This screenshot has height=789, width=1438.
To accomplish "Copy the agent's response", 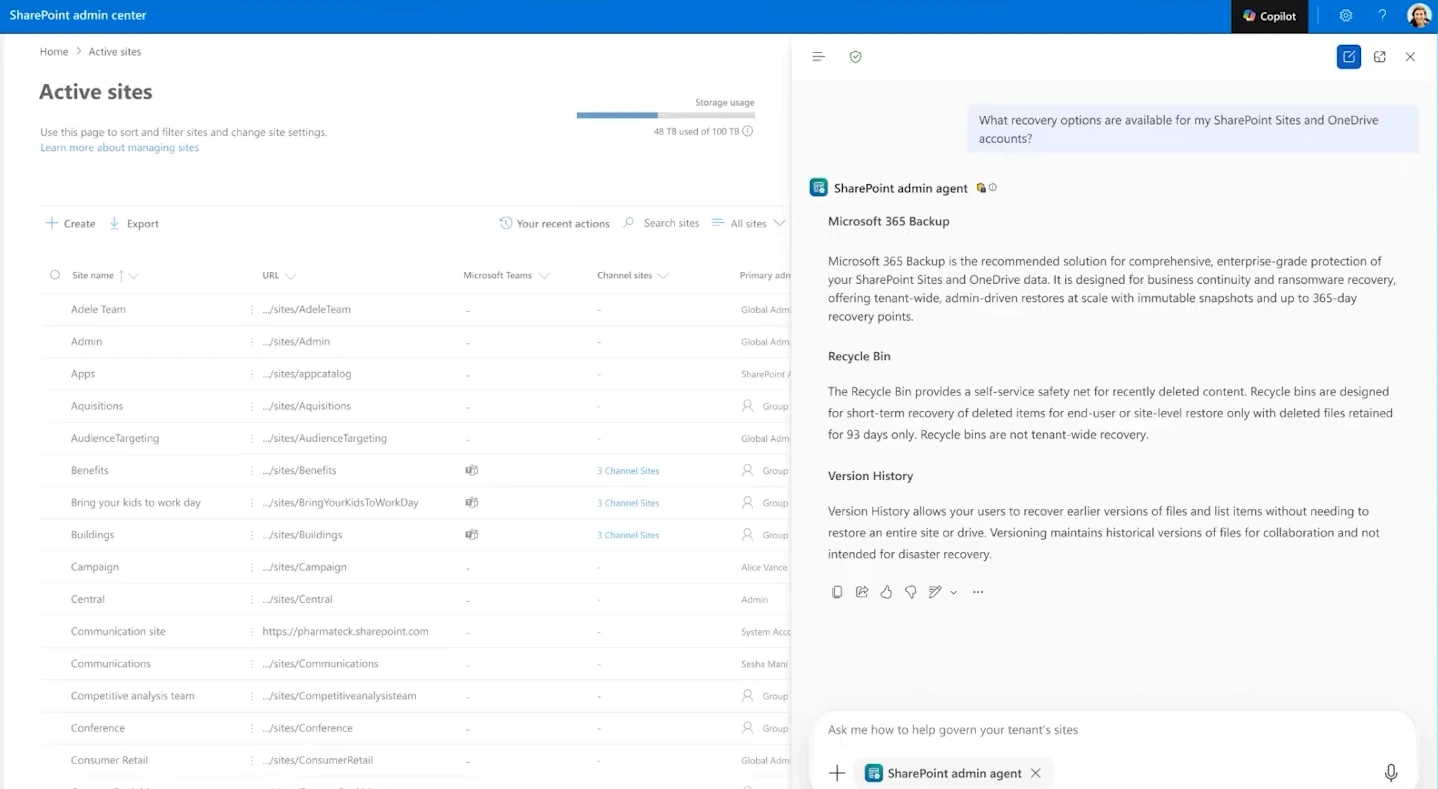I will click(837, 592).
